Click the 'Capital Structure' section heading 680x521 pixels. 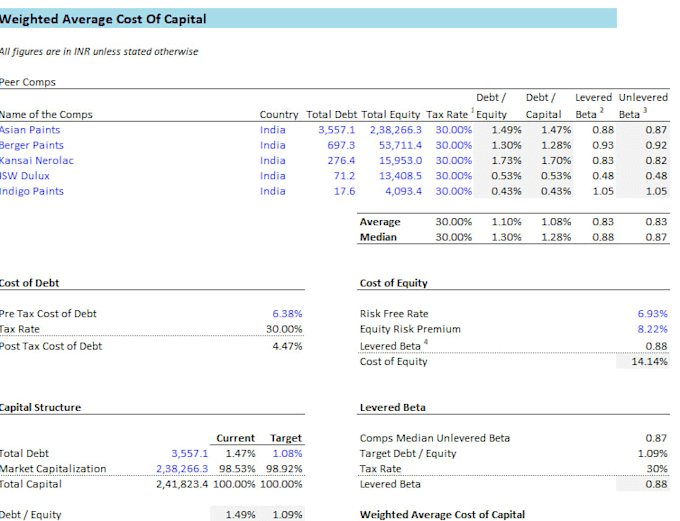coord(40,407)
